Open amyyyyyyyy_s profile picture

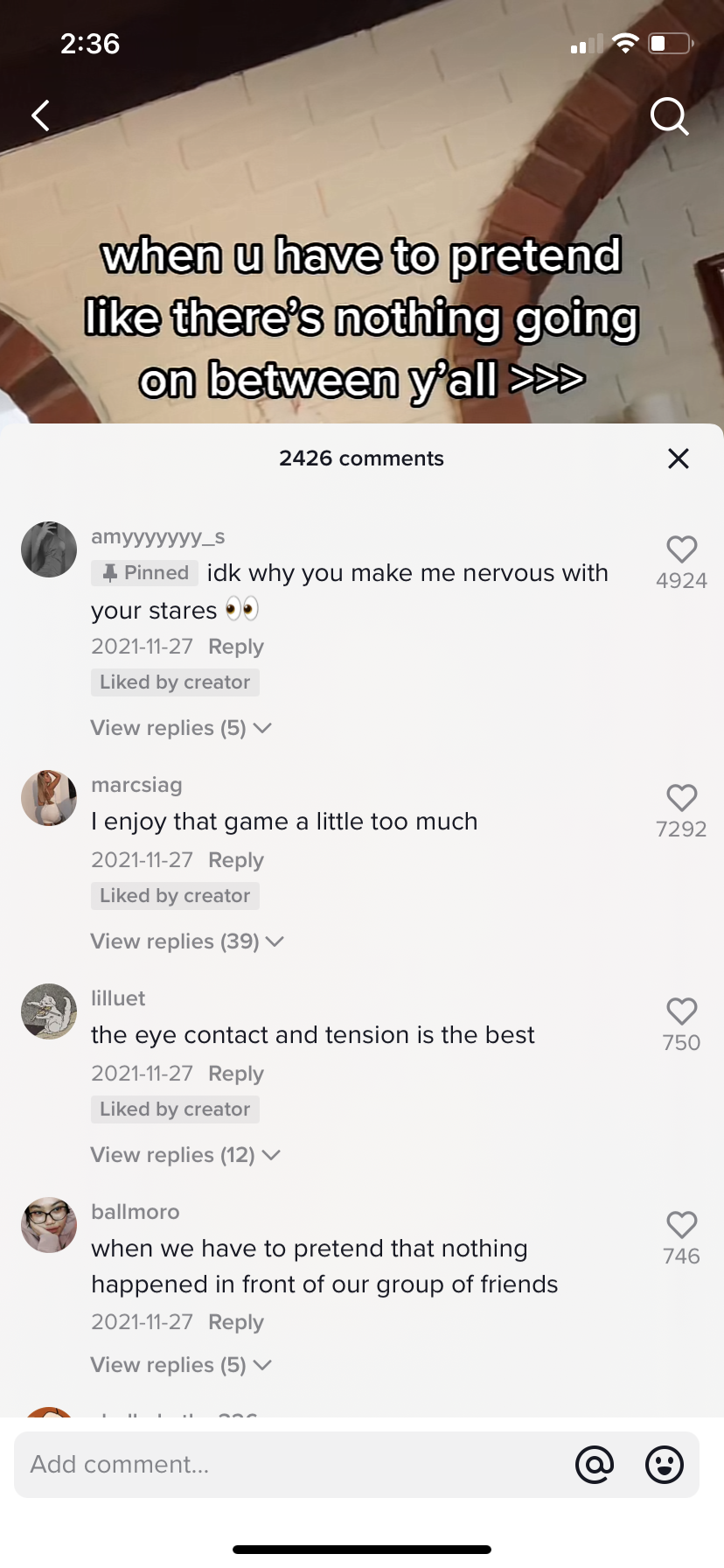click(49, 549)
